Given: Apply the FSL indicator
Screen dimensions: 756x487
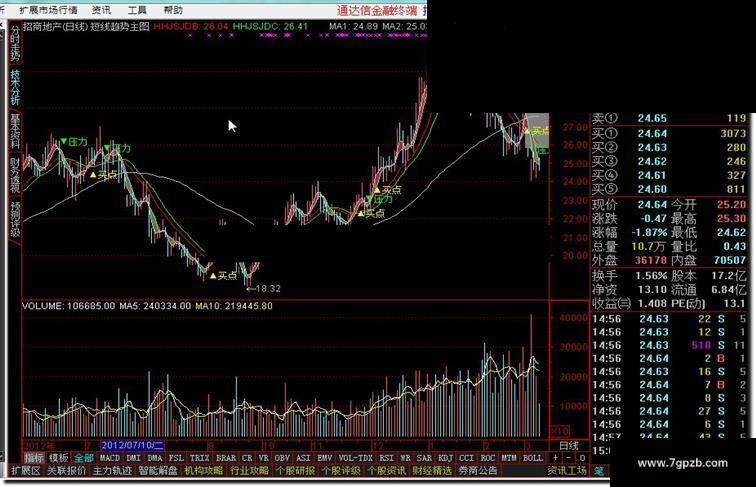Looking at the screenshot, I should (176, 458).
